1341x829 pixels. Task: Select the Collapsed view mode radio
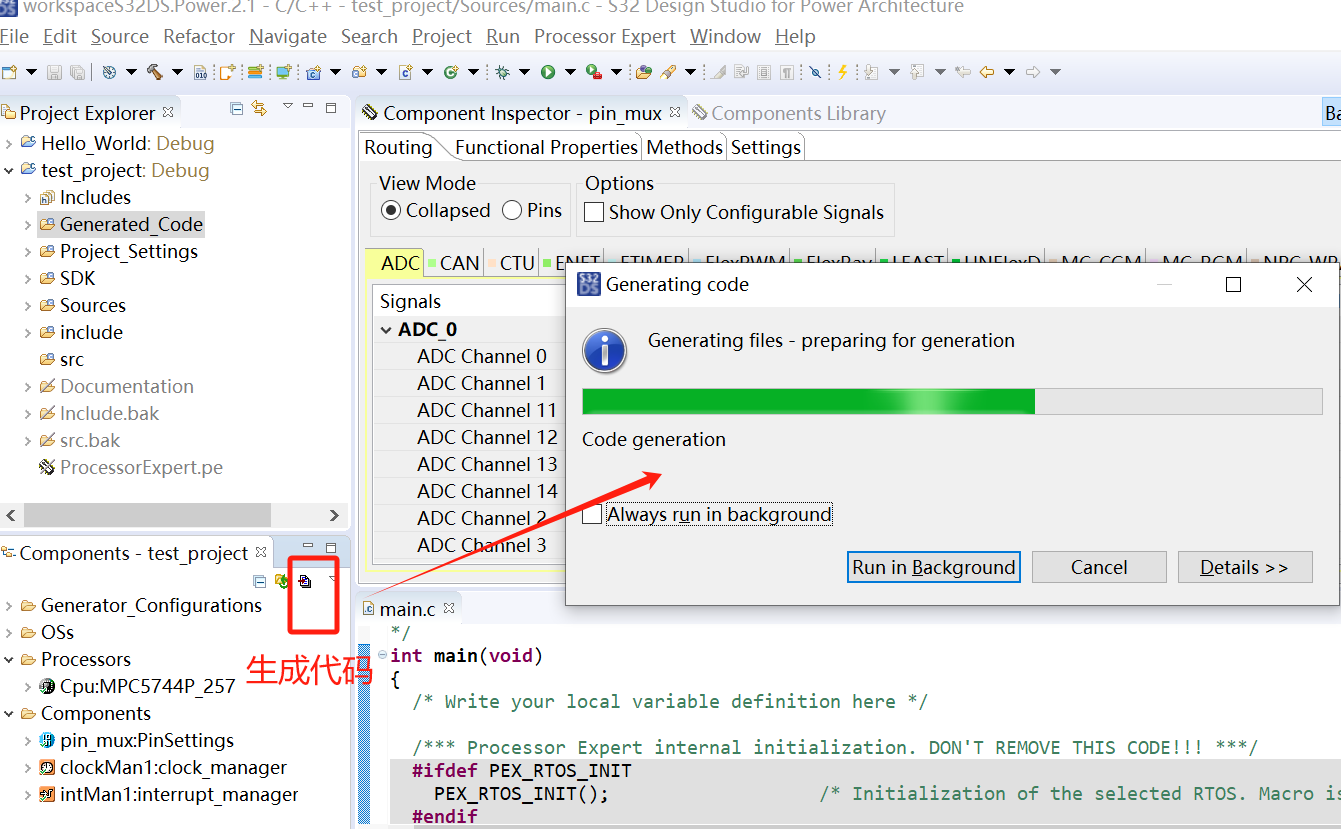pos(391,211)
